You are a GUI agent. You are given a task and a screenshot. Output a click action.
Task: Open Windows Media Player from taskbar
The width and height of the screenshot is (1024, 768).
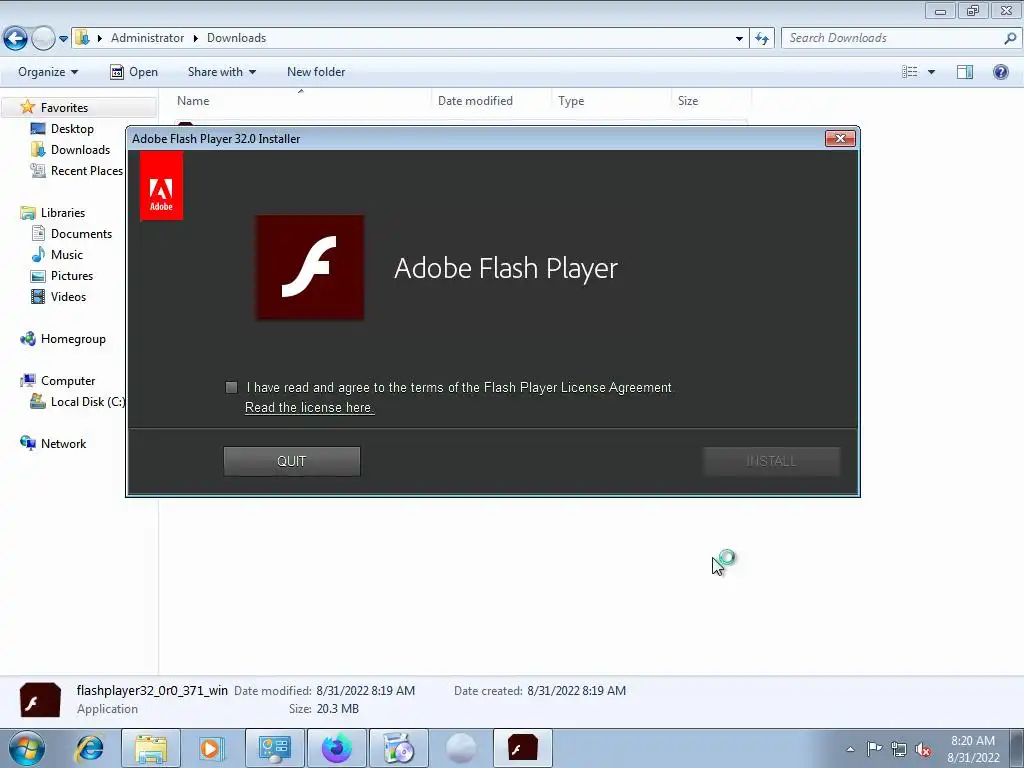click(x=212, y=748)
